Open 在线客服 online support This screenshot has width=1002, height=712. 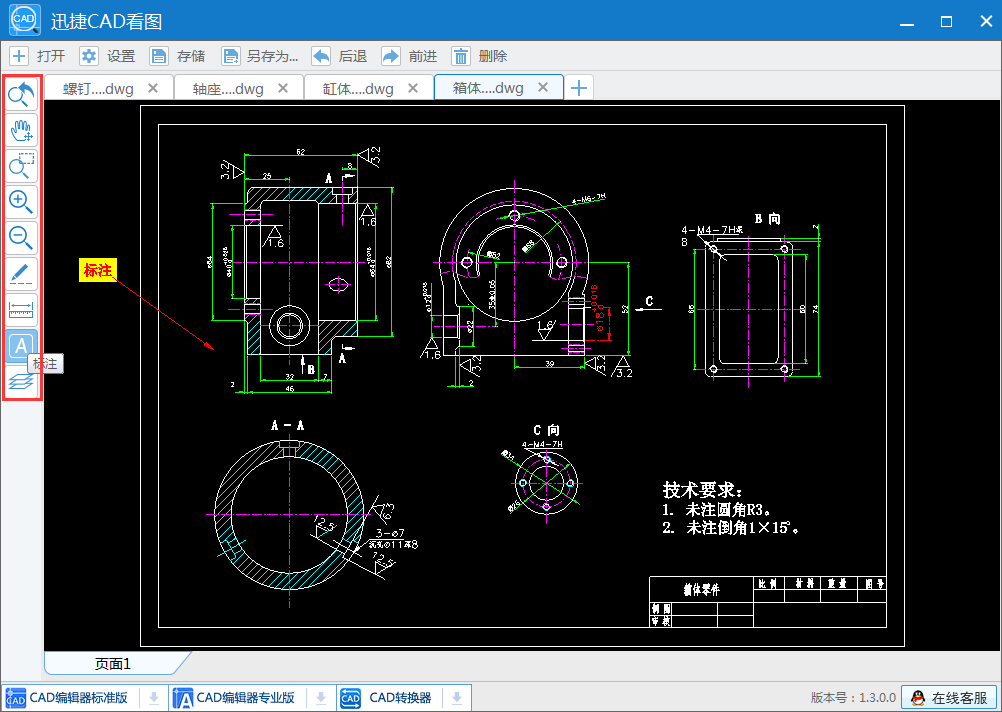coord(949,698)
